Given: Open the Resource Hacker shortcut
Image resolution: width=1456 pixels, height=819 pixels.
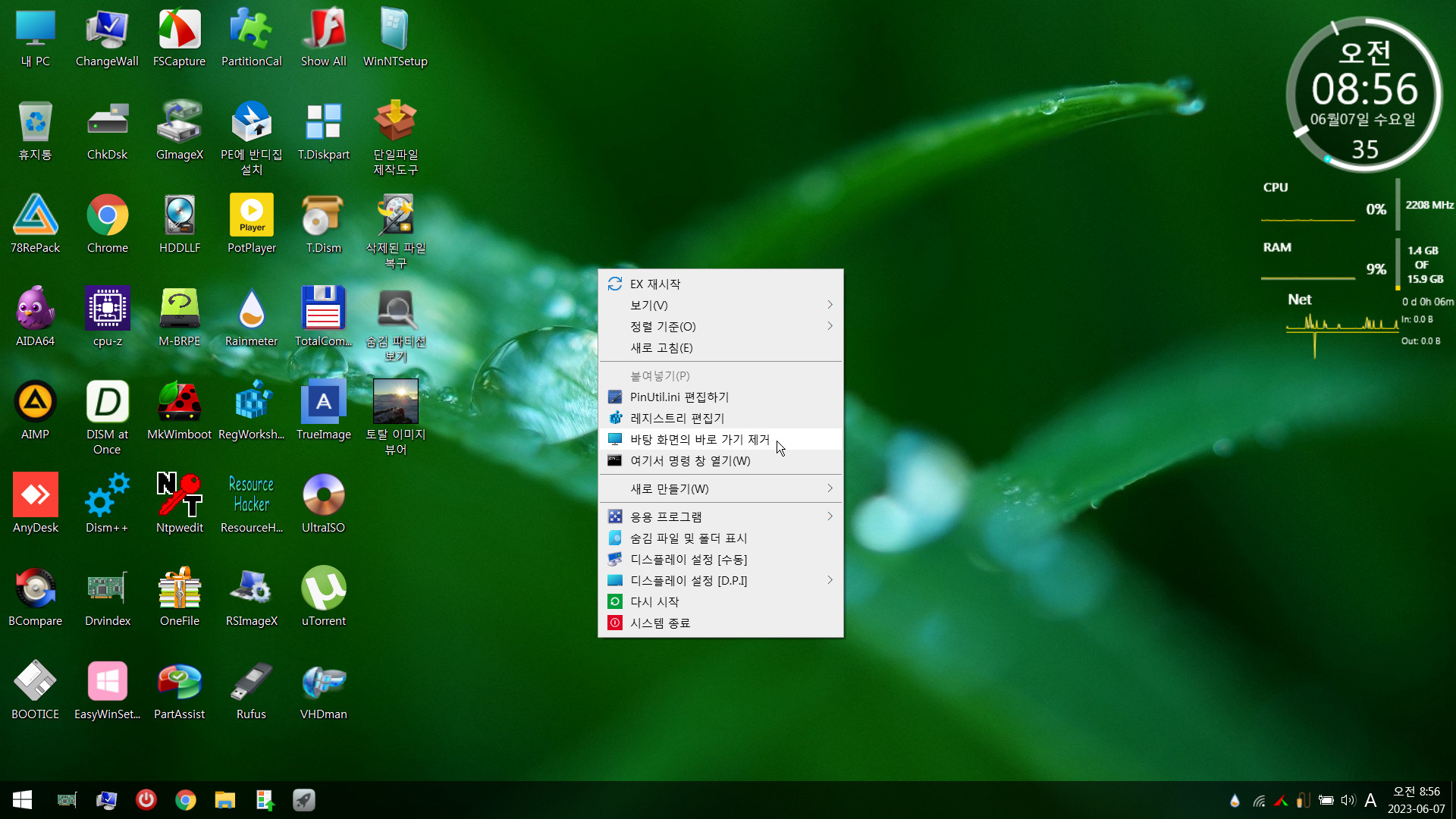Looking at the screenshot, I should tap(251, 504).
